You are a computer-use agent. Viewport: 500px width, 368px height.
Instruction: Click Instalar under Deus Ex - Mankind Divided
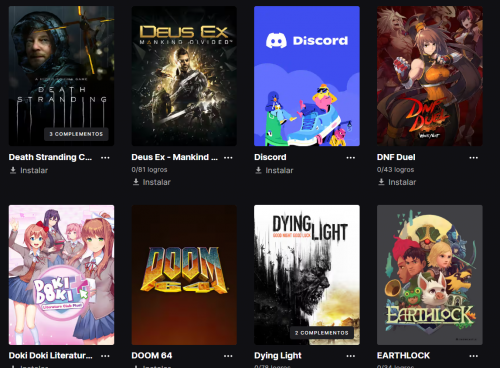[x=152, y=182]
